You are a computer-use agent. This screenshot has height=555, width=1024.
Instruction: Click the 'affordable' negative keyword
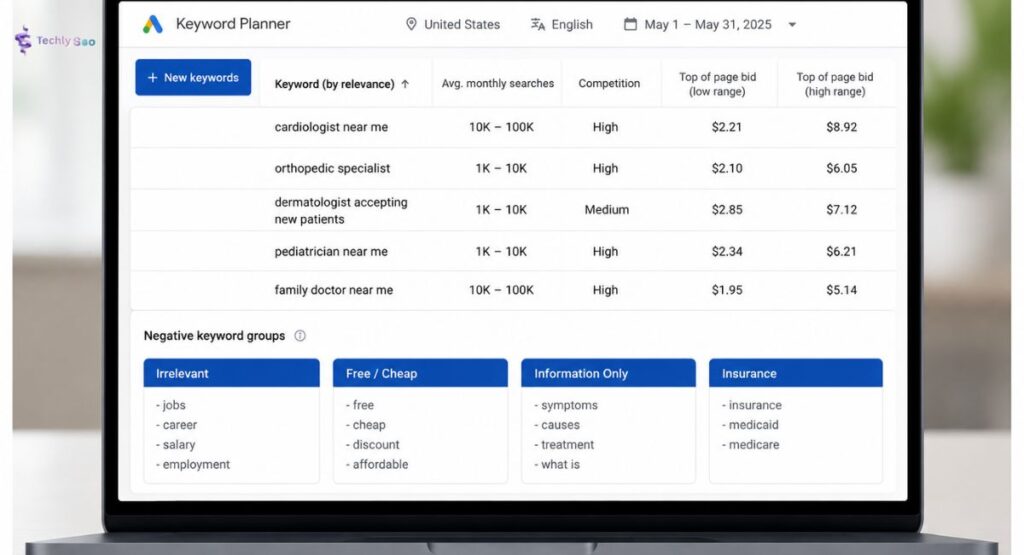point(381,464)
